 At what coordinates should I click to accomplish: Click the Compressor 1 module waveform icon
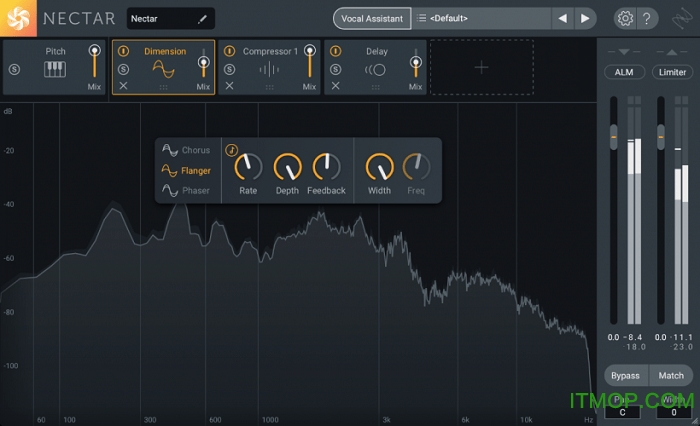pos(269,69)
